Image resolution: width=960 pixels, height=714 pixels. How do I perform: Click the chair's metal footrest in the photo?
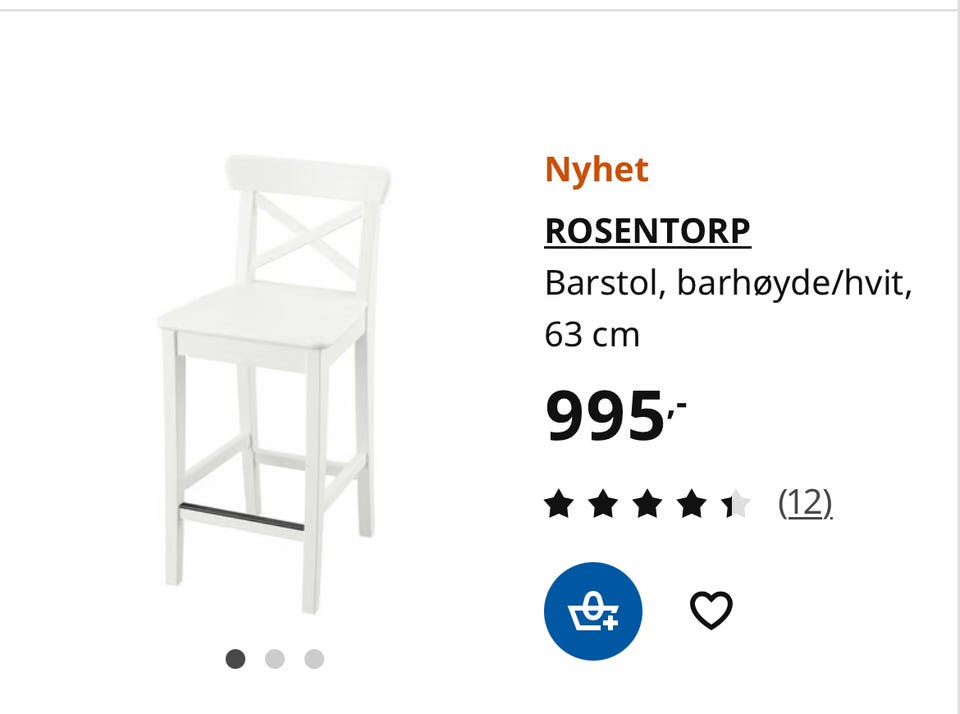(243, 517)
